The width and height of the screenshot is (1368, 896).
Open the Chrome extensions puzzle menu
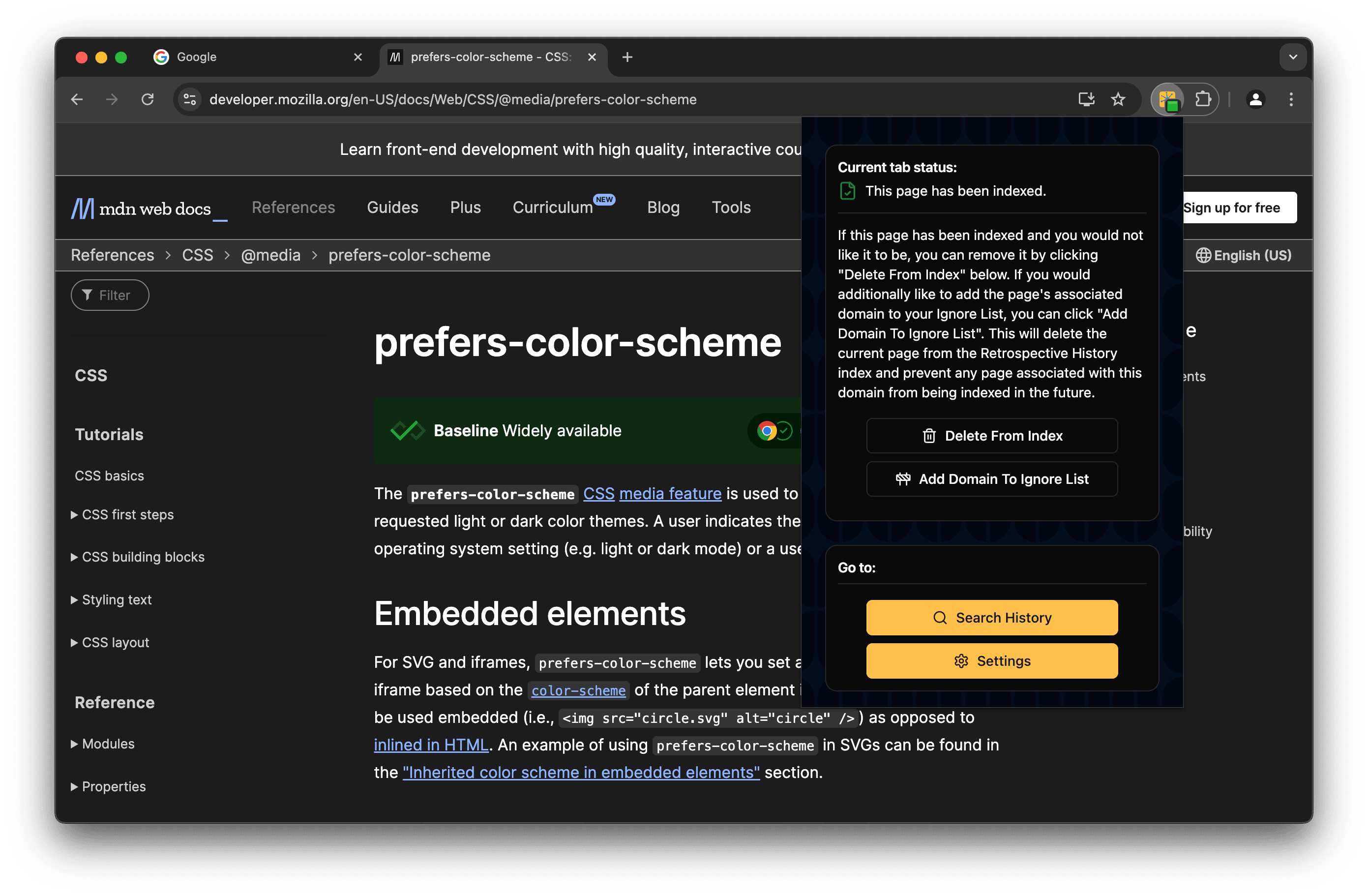(1202, 100)
